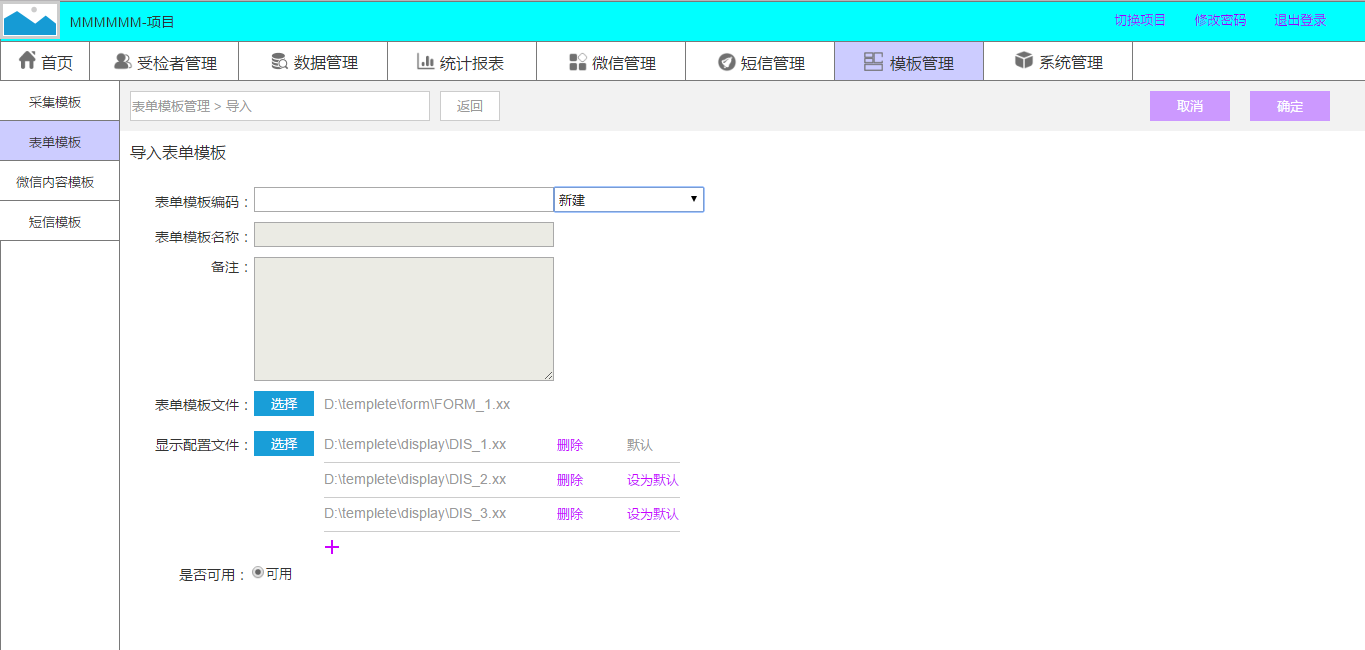1365x650 pixels.
Task: Open the 短信模板 sidebar tab
Action: [x=55, y=222]
